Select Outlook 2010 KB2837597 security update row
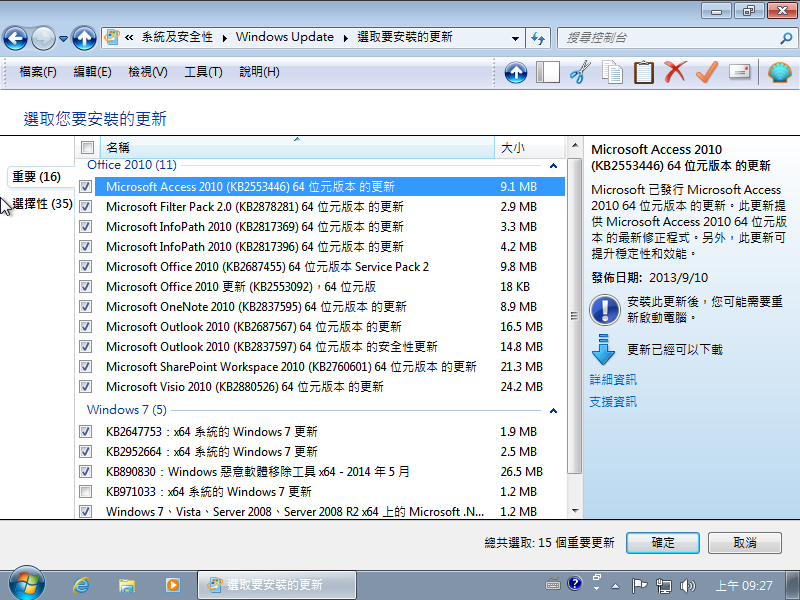Viewport: 800px width, 600px height. coord(330,346)
